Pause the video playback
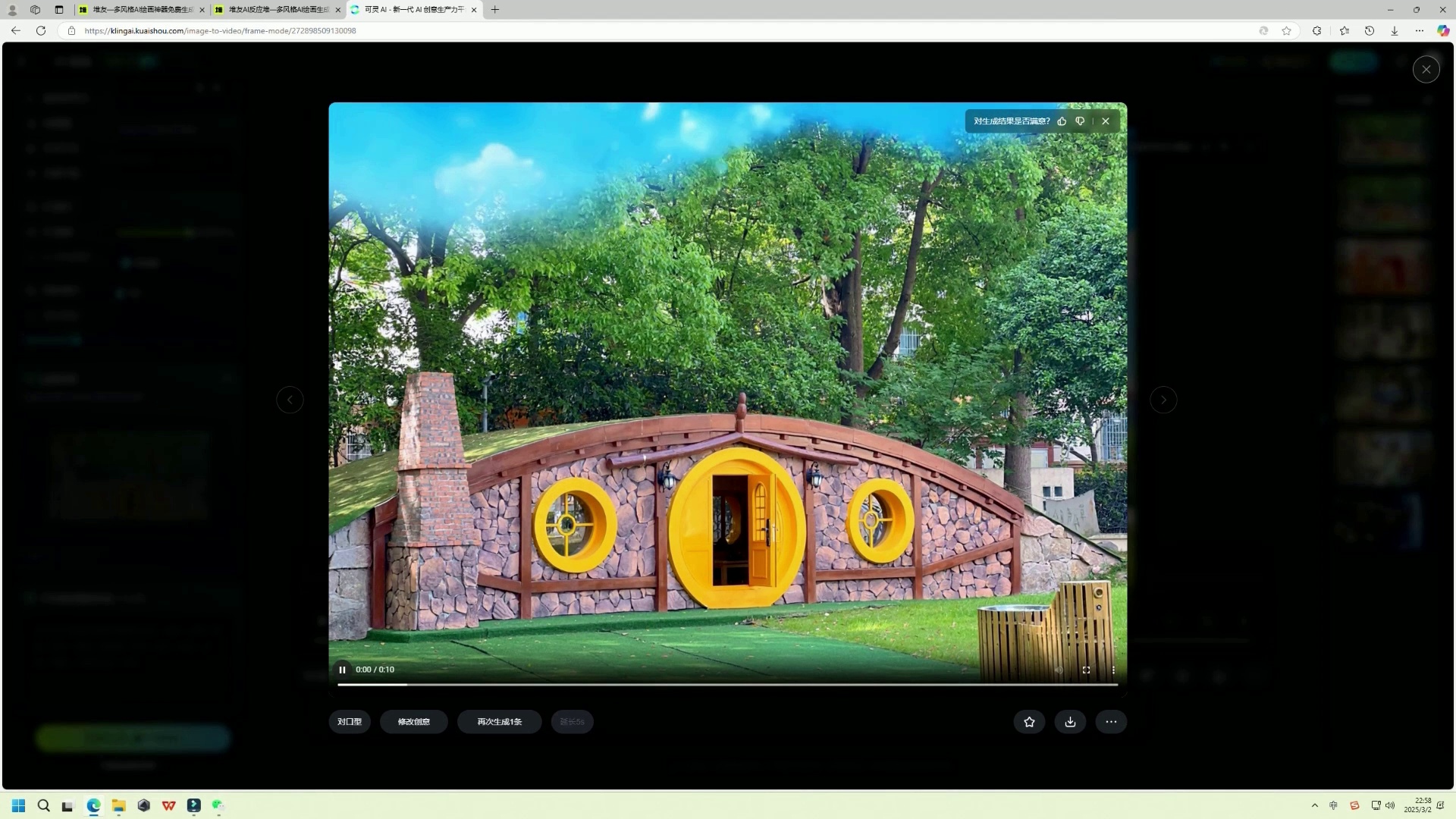1456x819 pixels. (342, 670)
